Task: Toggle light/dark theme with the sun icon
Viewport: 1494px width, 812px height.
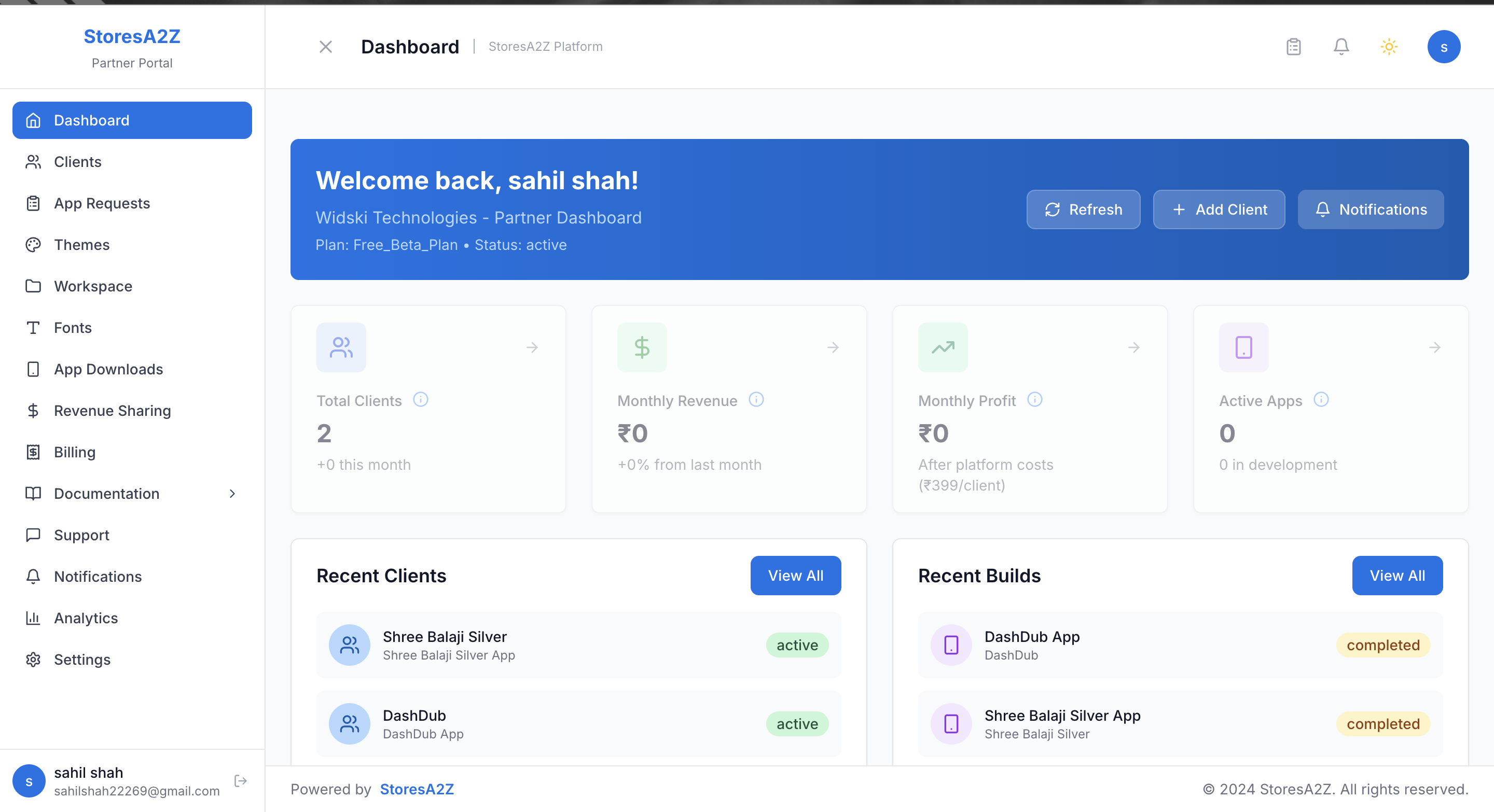Action: (1389, 46)
